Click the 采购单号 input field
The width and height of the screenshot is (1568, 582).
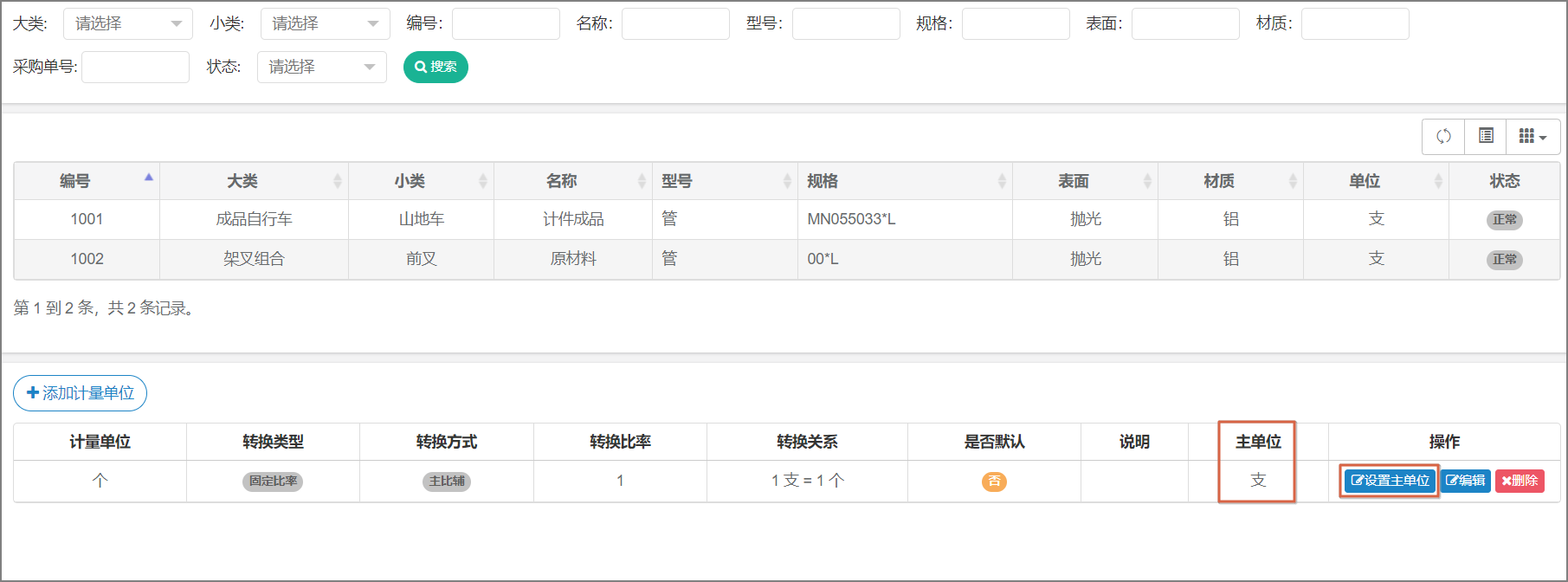pos(135,67)
